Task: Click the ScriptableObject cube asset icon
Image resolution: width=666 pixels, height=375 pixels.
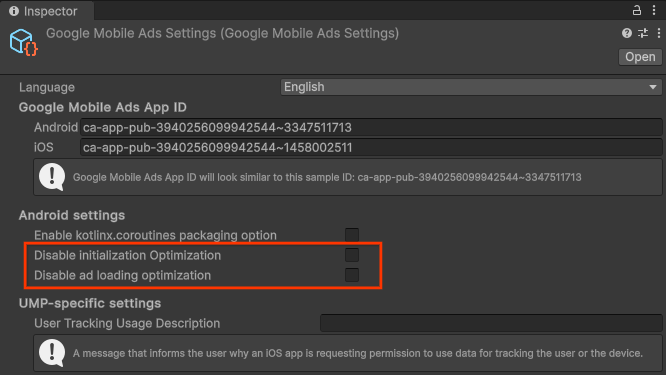Action: (x=23, y=42)
